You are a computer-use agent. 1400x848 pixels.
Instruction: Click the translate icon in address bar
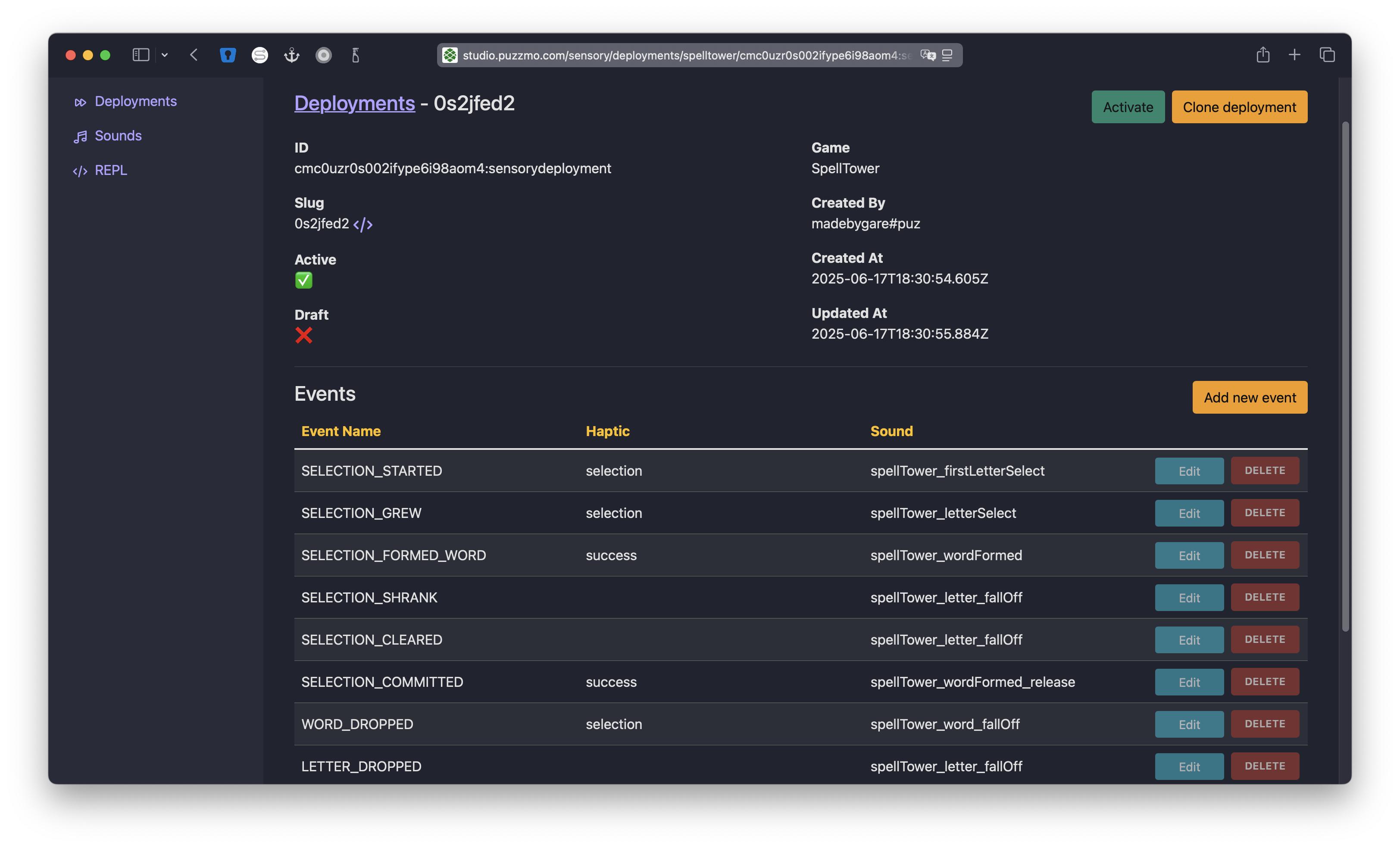click(928, 55)
